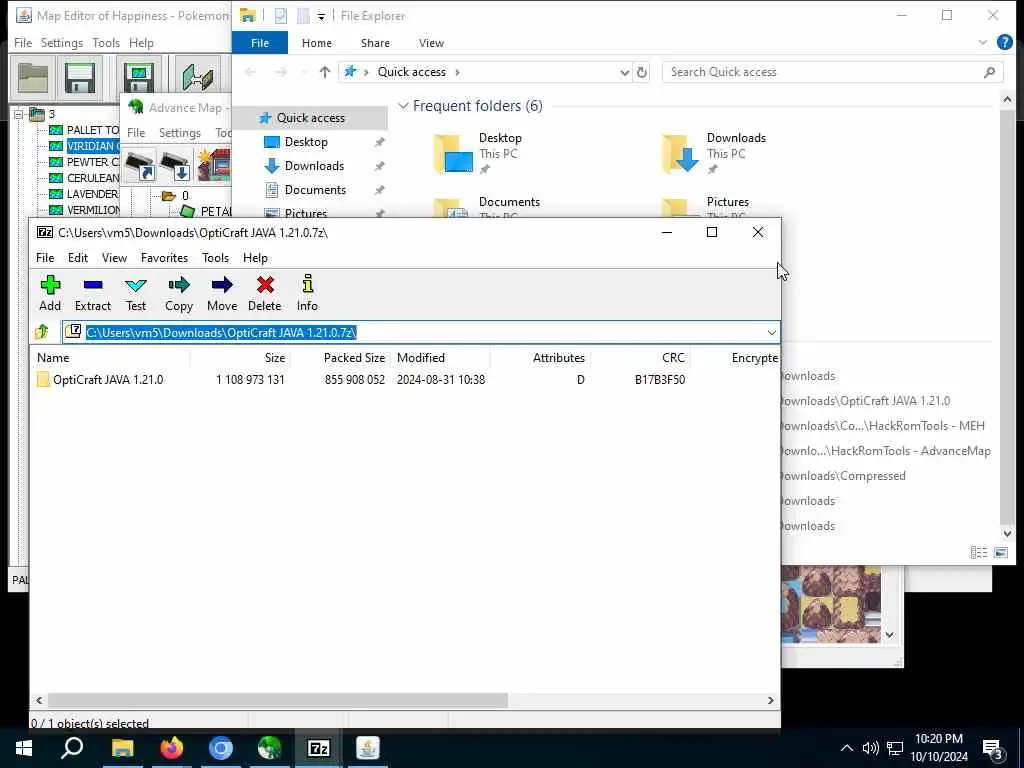Show hidden system tray icons
Image resolution: width=1024 pixels, height=768 pixels.
coord(846,748)
